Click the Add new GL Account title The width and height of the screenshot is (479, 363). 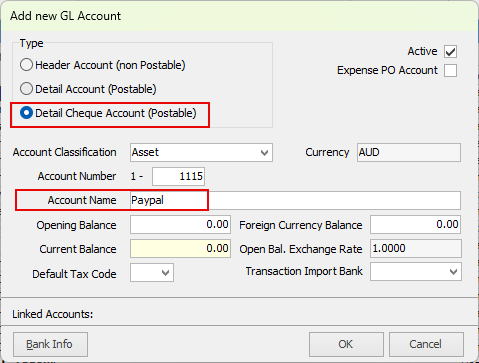(x=66, y=16)
